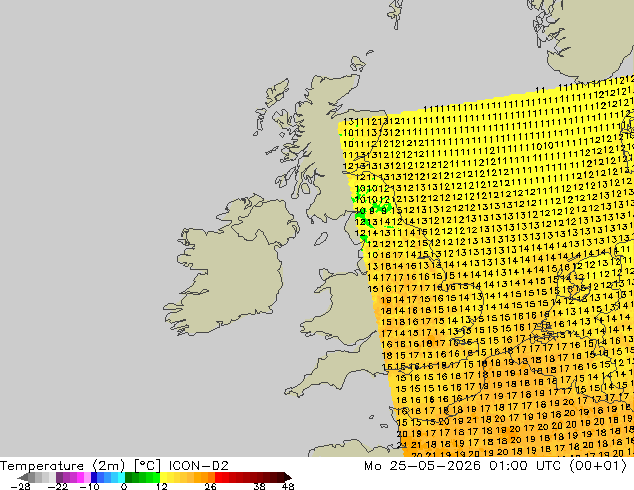Click the dark maroon right colorbar arrow

(288, 477)
